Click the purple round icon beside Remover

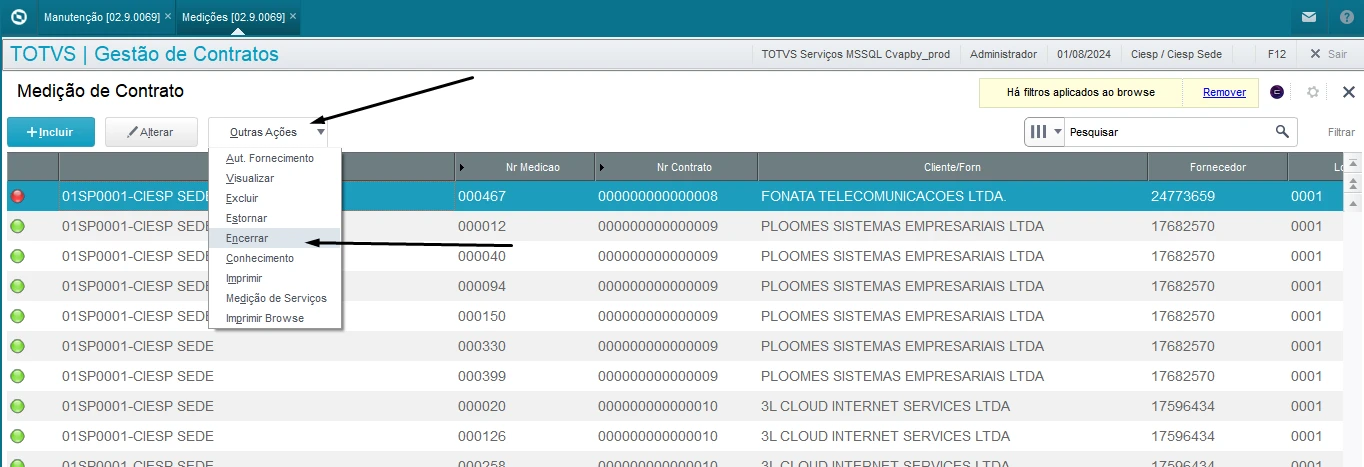pyautogui.click(x=1277, y=92)
